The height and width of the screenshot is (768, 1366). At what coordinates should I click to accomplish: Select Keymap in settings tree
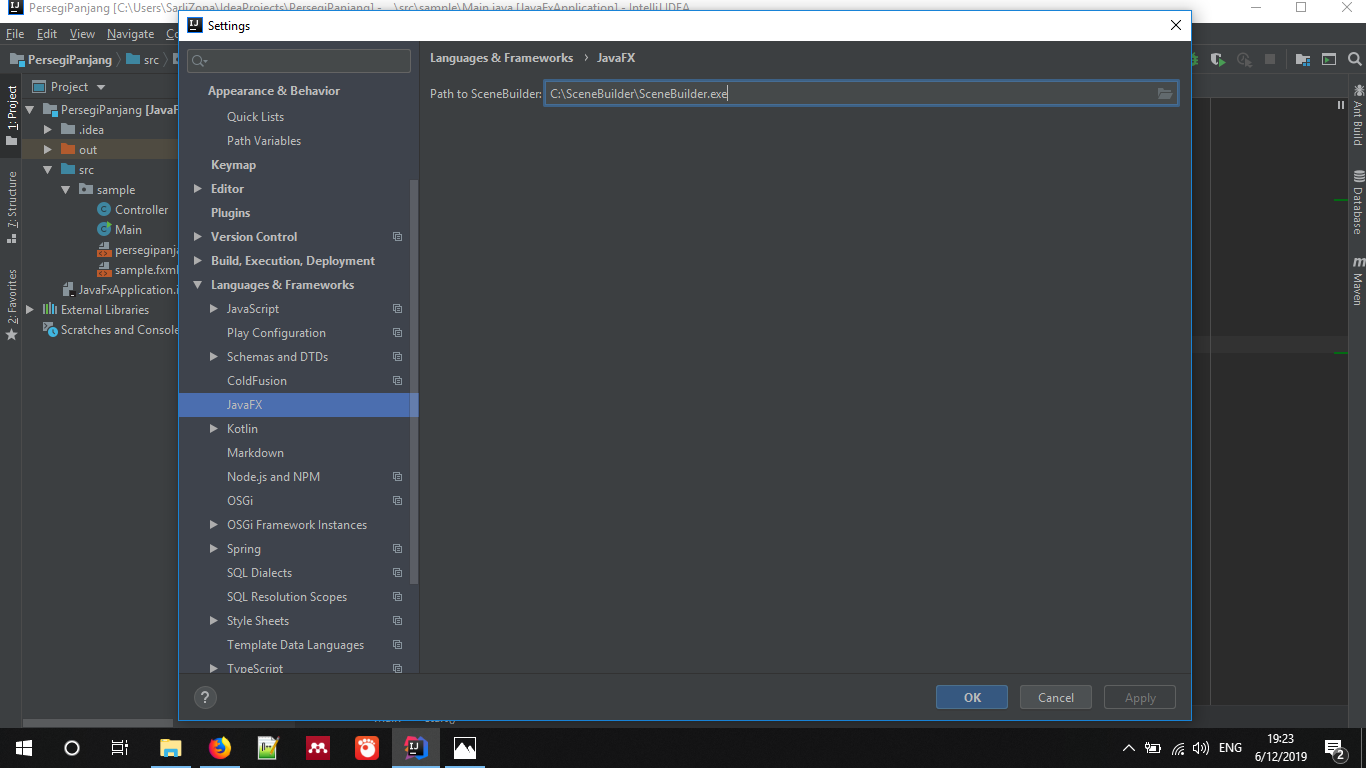tap(233, 165)
